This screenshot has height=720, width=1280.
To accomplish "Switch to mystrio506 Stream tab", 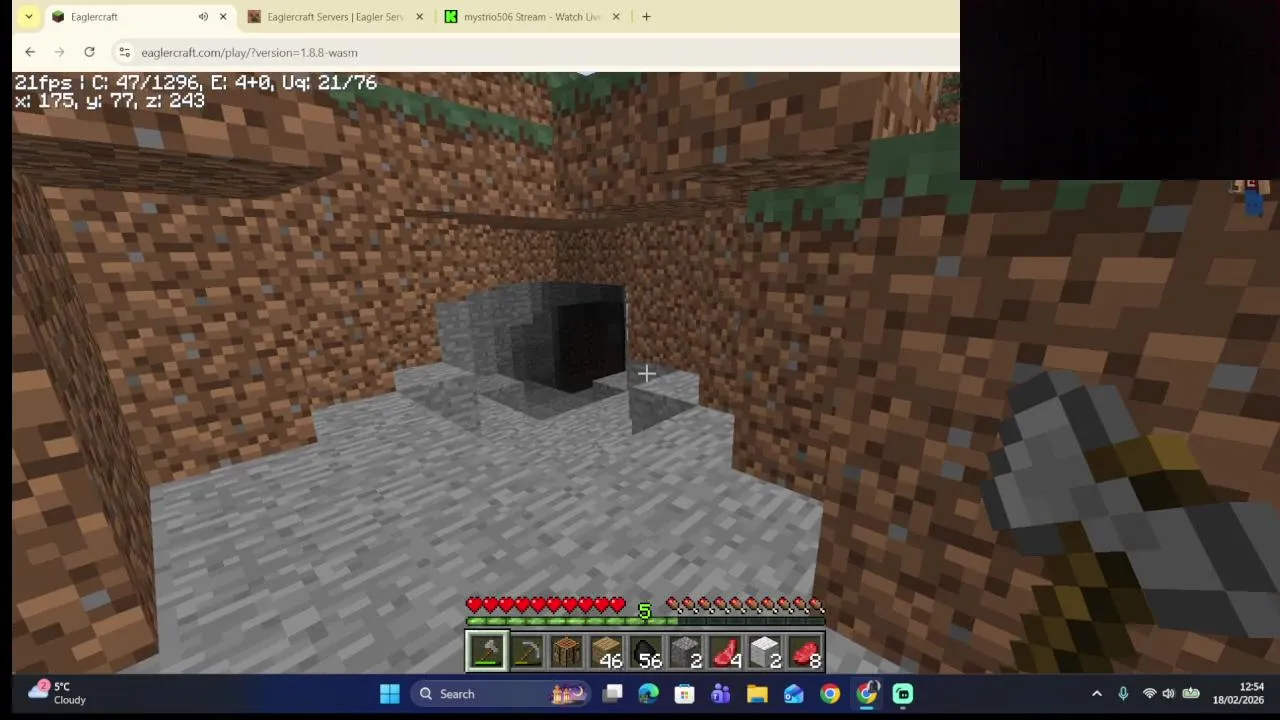I will (x=532, y=17).
